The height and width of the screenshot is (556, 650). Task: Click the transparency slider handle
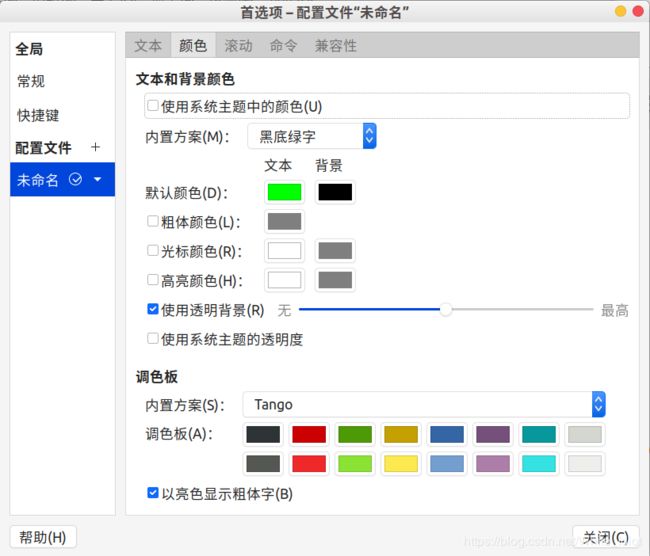[446, 309]
